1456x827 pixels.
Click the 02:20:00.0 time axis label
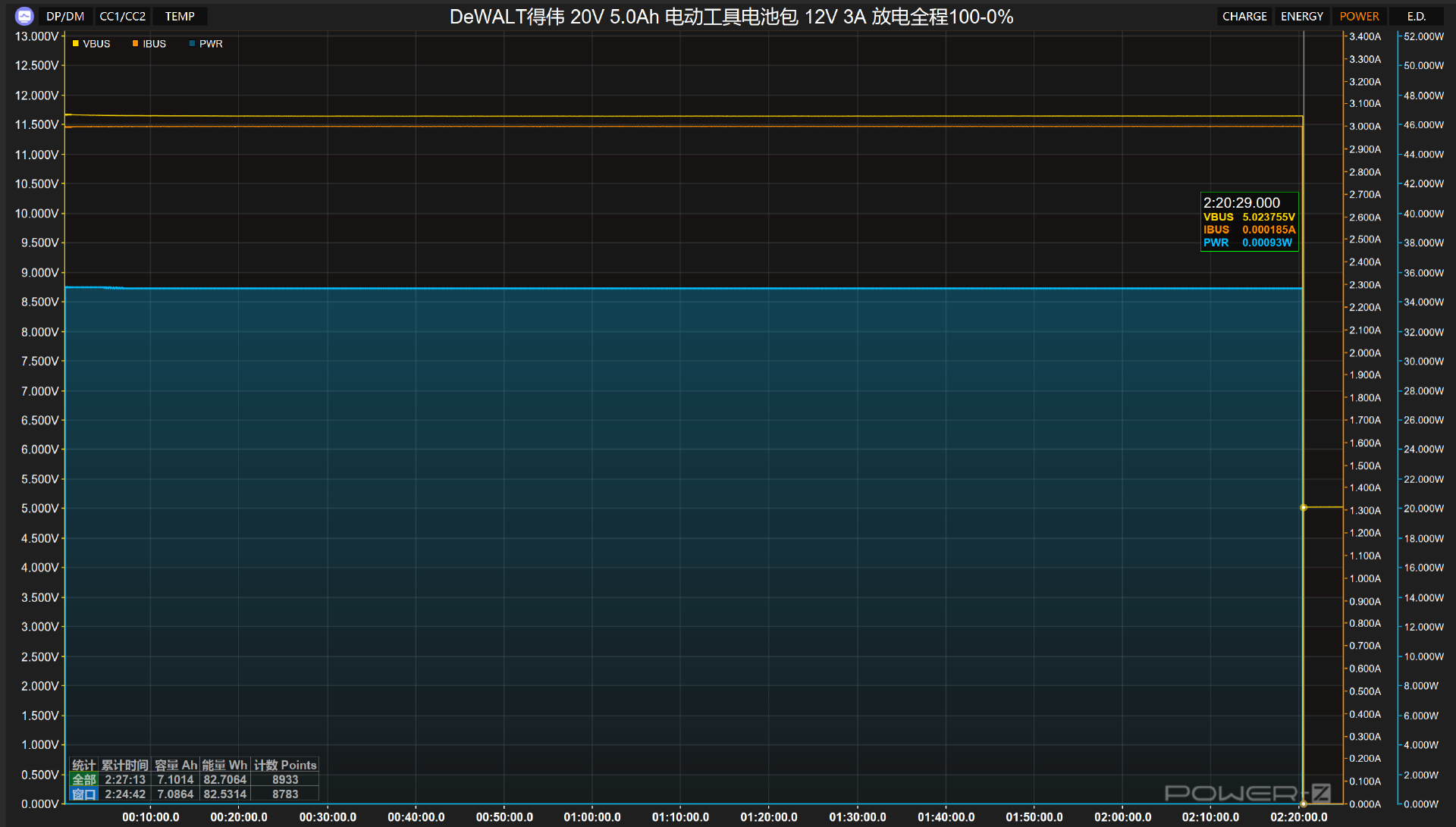click(x=1299, y=816)
